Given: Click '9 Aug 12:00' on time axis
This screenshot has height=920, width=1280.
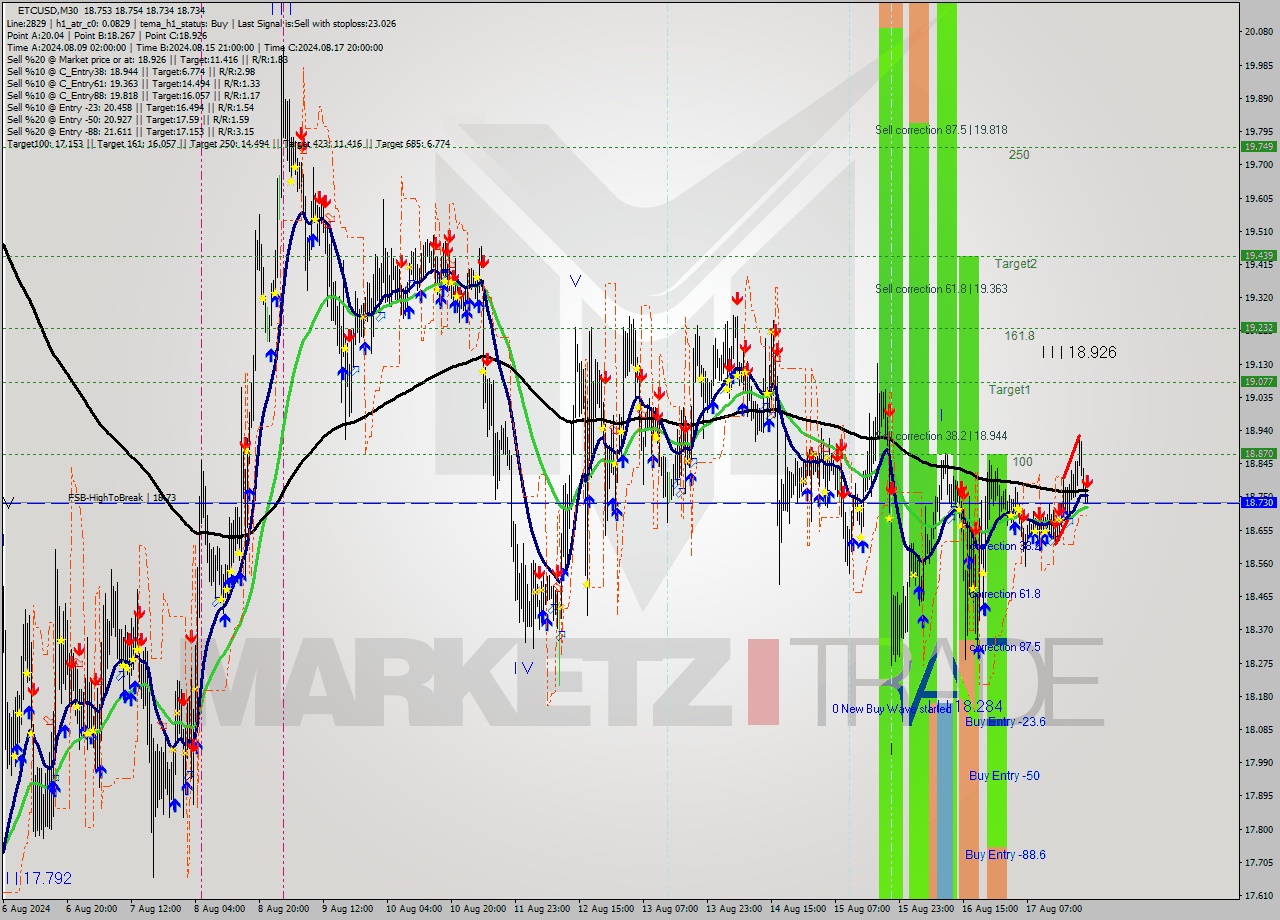Looking at the screenshot, I should point(346,909).
